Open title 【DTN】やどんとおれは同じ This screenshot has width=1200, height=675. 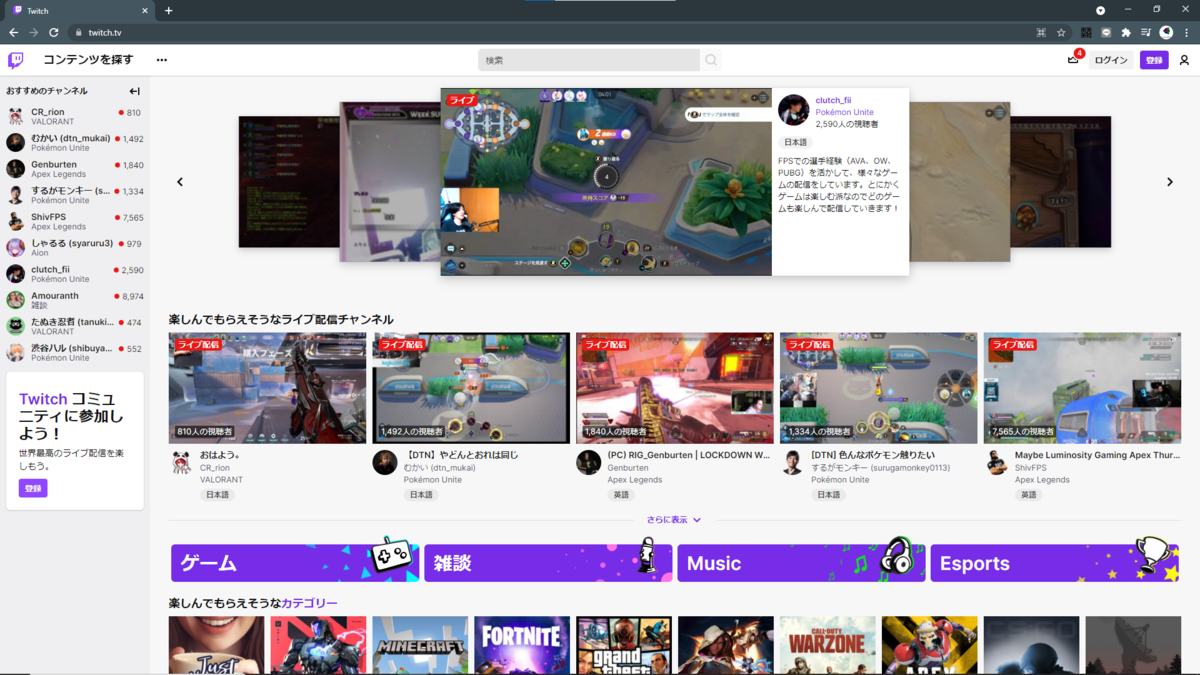point(461,455)
